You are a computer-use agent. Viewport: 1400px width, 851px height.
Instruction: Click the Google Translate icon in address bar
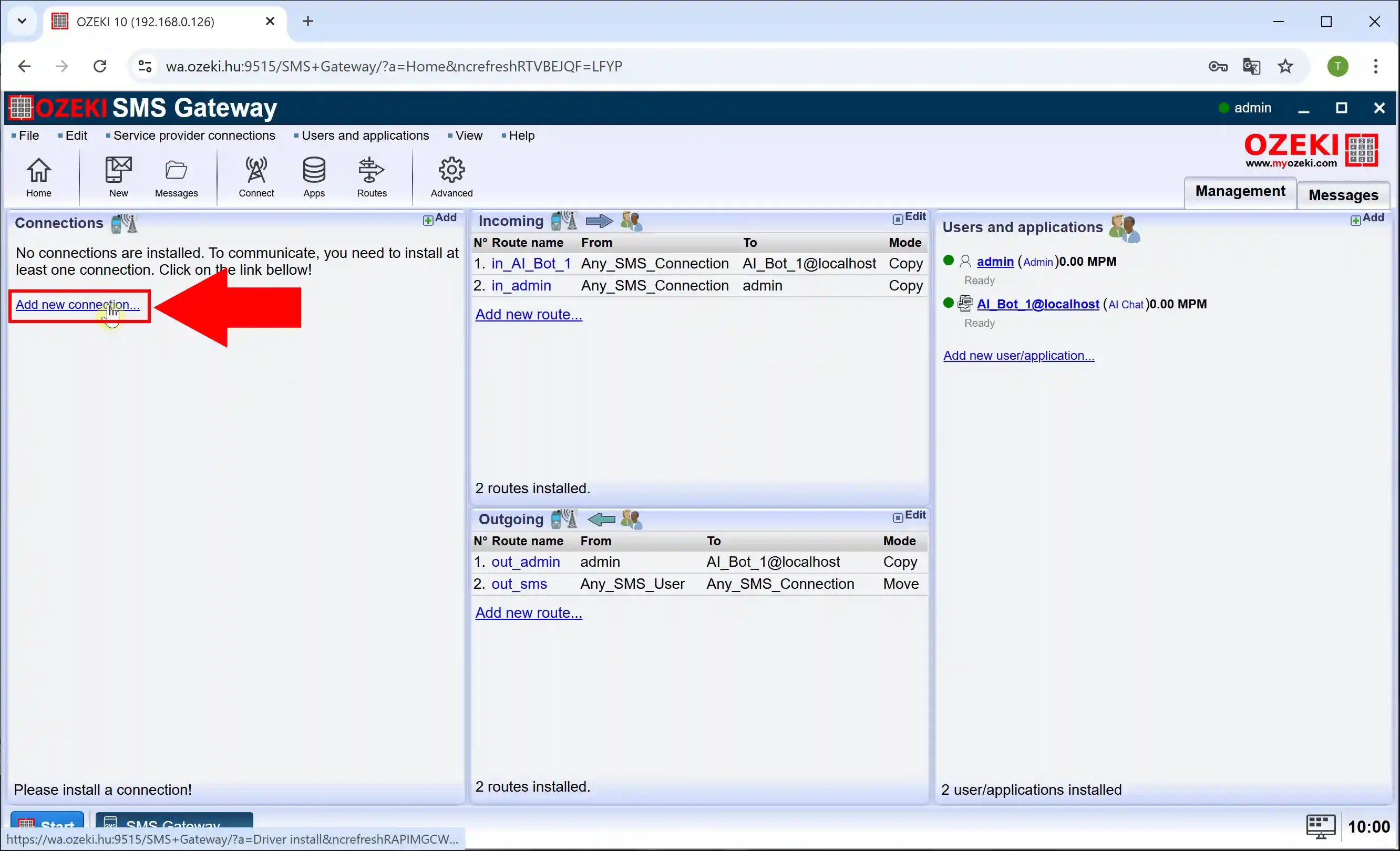tap(1252, 67)
